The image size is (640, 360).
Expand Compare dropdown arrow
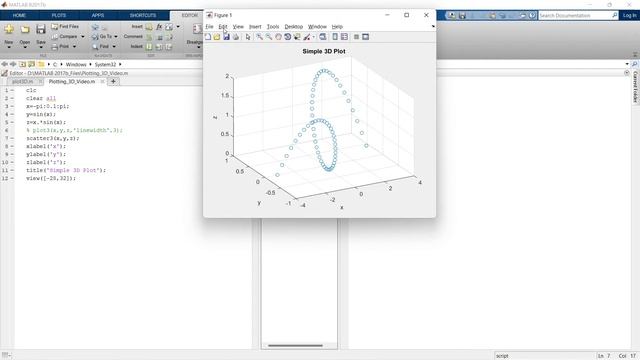(83, 37)
